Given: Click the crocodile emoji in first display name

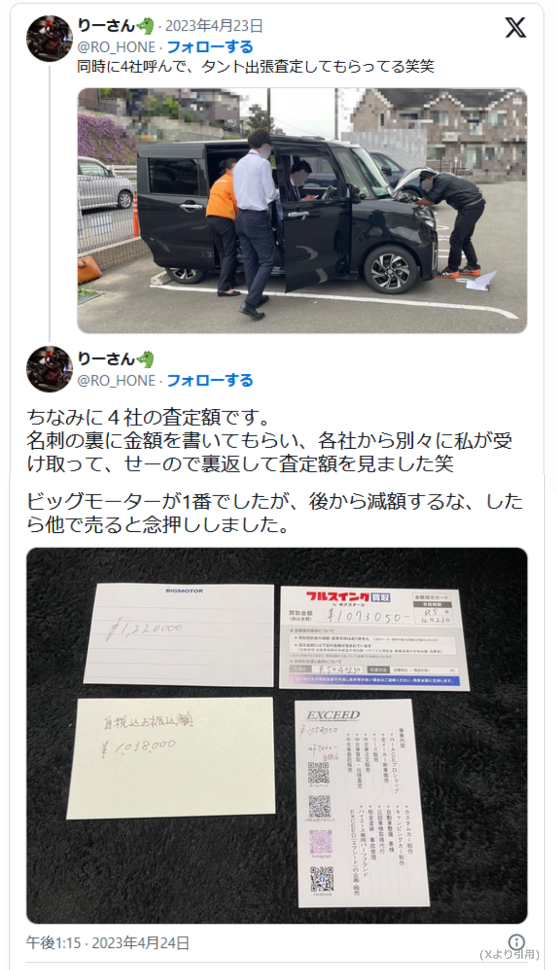Looking at the screenshot, I should (145, 26).
